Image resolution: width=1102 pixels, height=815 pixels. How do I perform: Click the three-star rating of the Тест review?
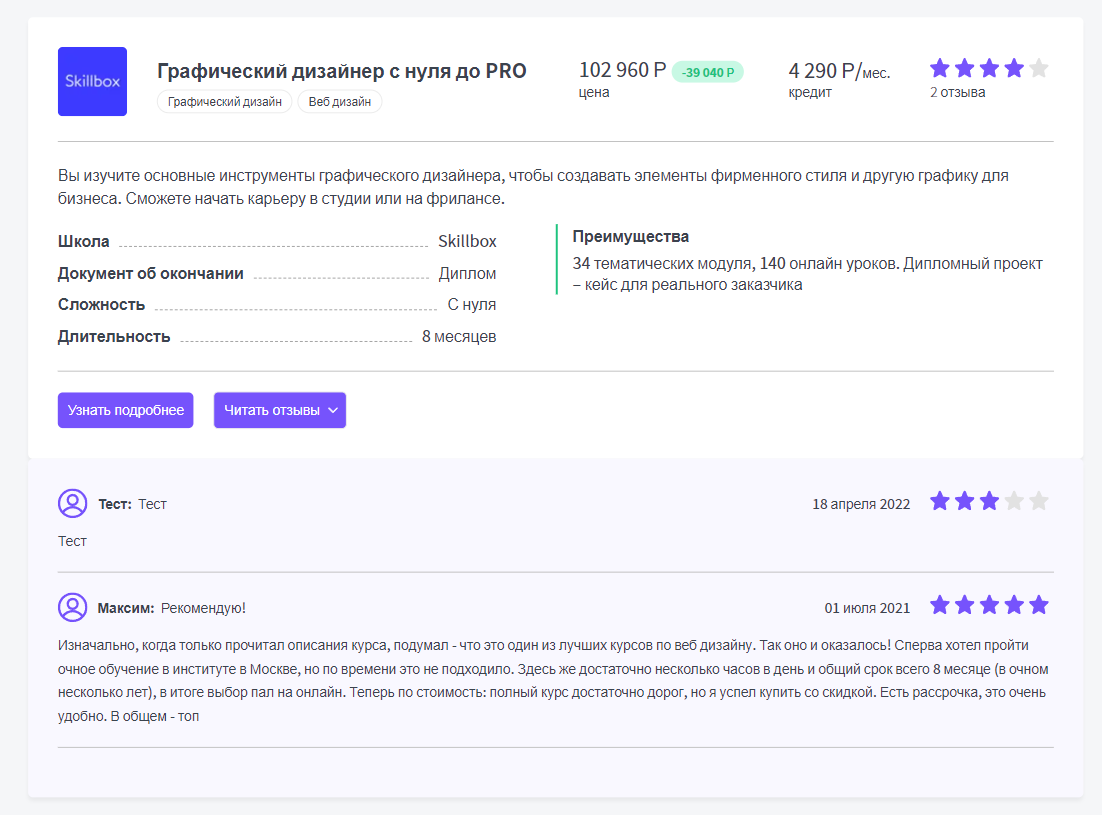(989, 502)
